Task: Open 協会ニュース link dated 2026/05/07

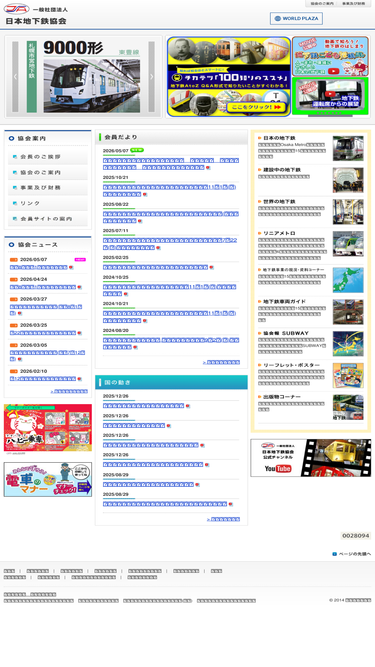Action: 39,268
